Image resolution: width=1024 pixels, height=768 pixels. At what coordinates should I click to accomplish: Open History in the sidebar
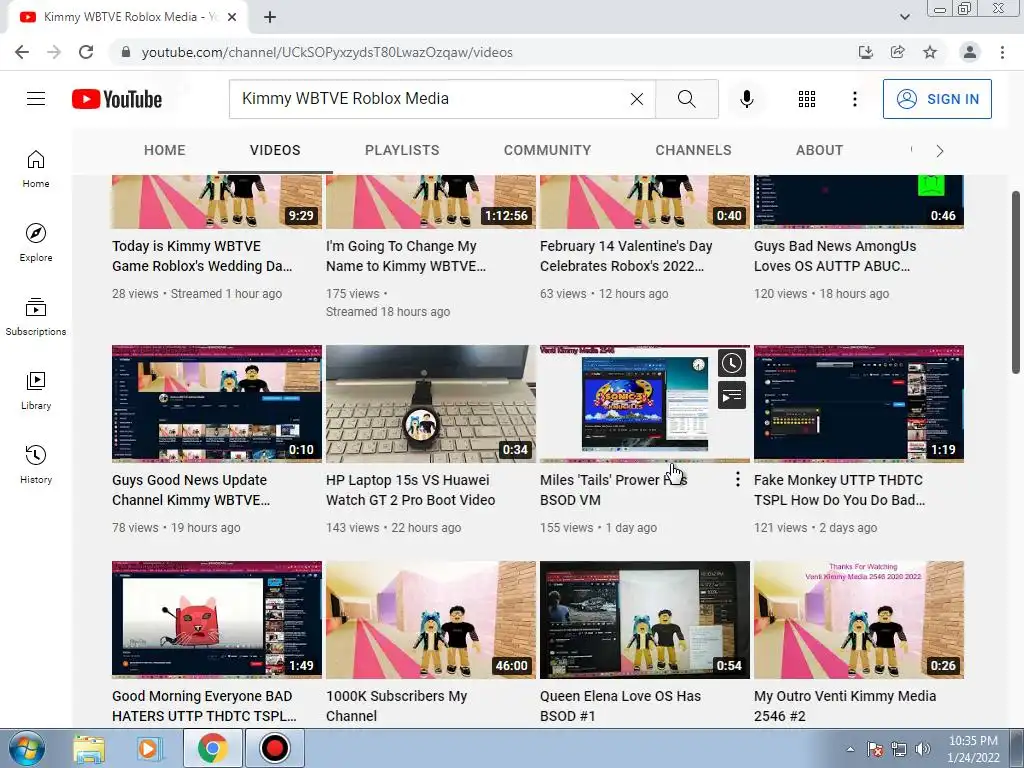point(36,464)
